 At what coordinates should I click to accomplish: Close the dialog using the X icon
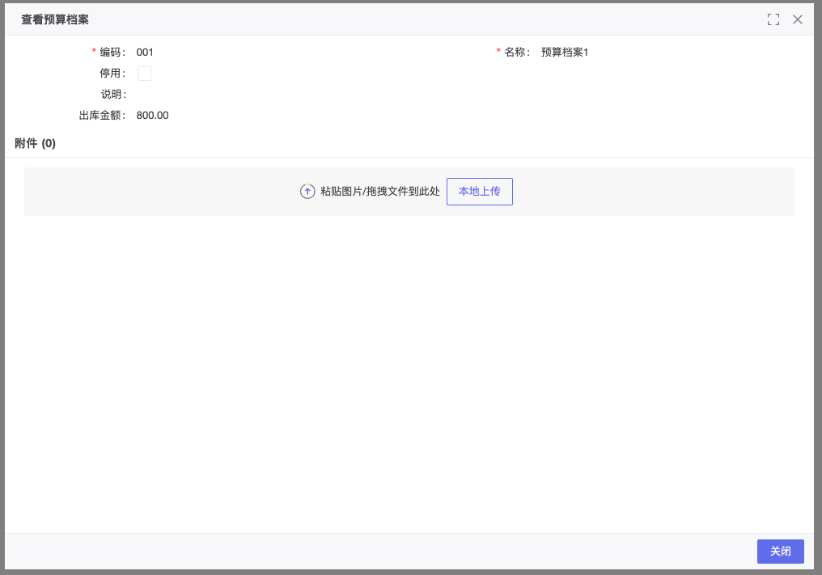pyautogui.click(x=798, y=20)
